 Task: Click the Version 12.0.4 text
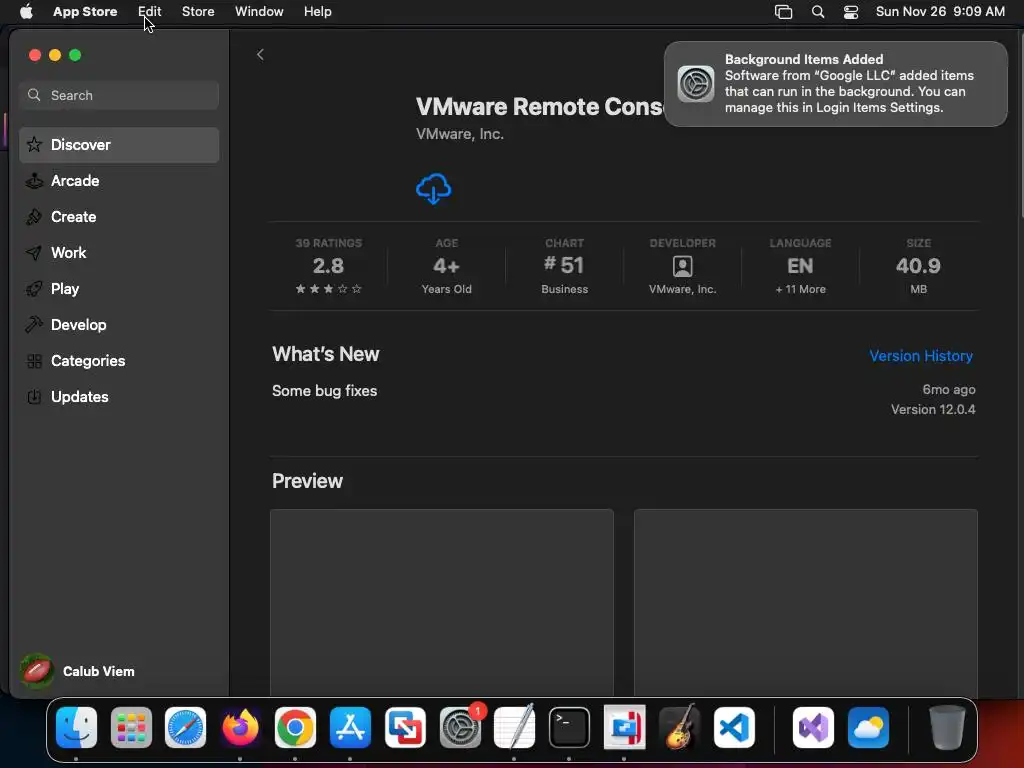(x=933, y=409)
